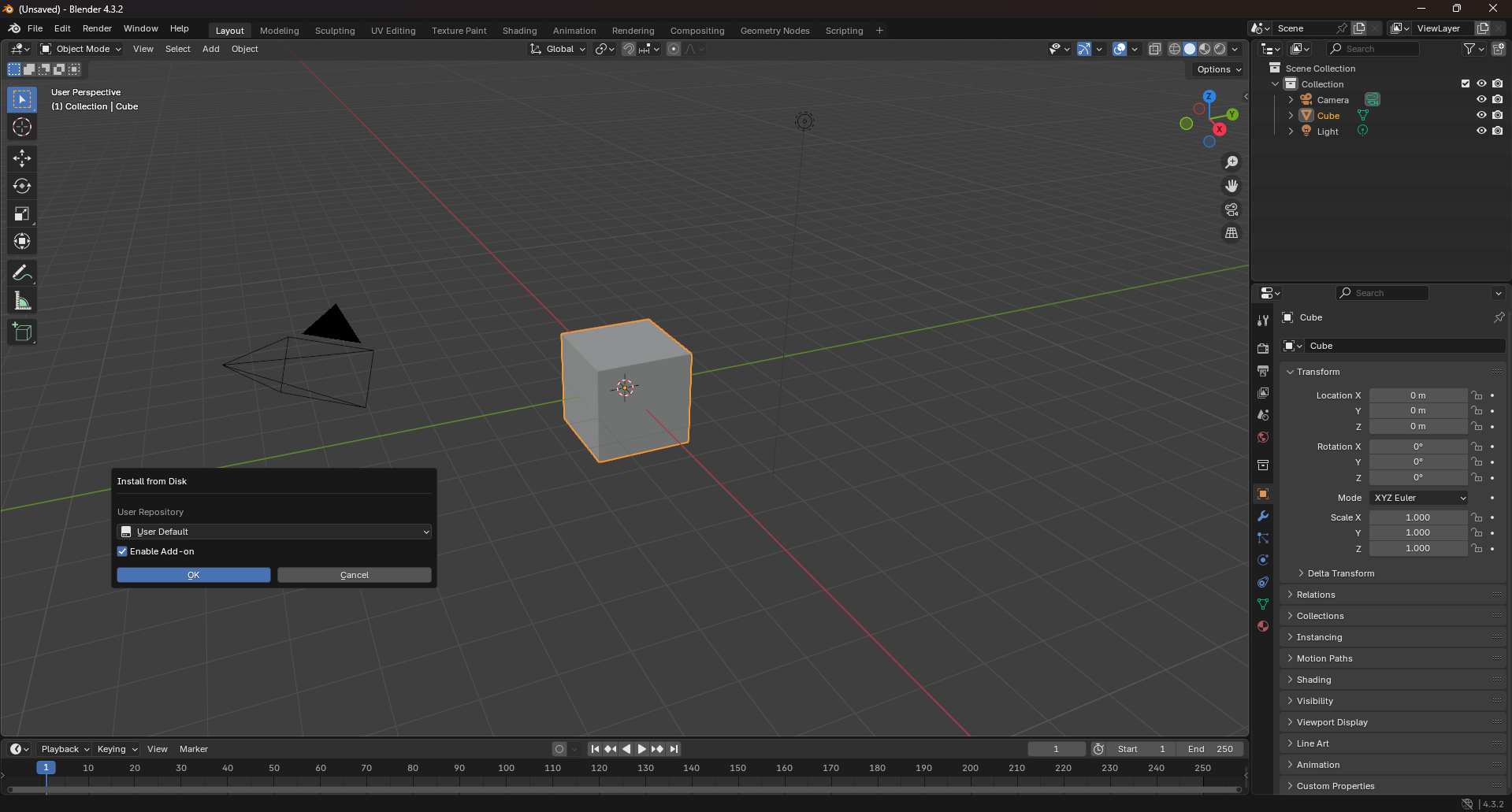Viewport: 1512px width, 812px height.
Task: Open the XYZ Euler rotation mode dropdown
Action: point(1418,498)
